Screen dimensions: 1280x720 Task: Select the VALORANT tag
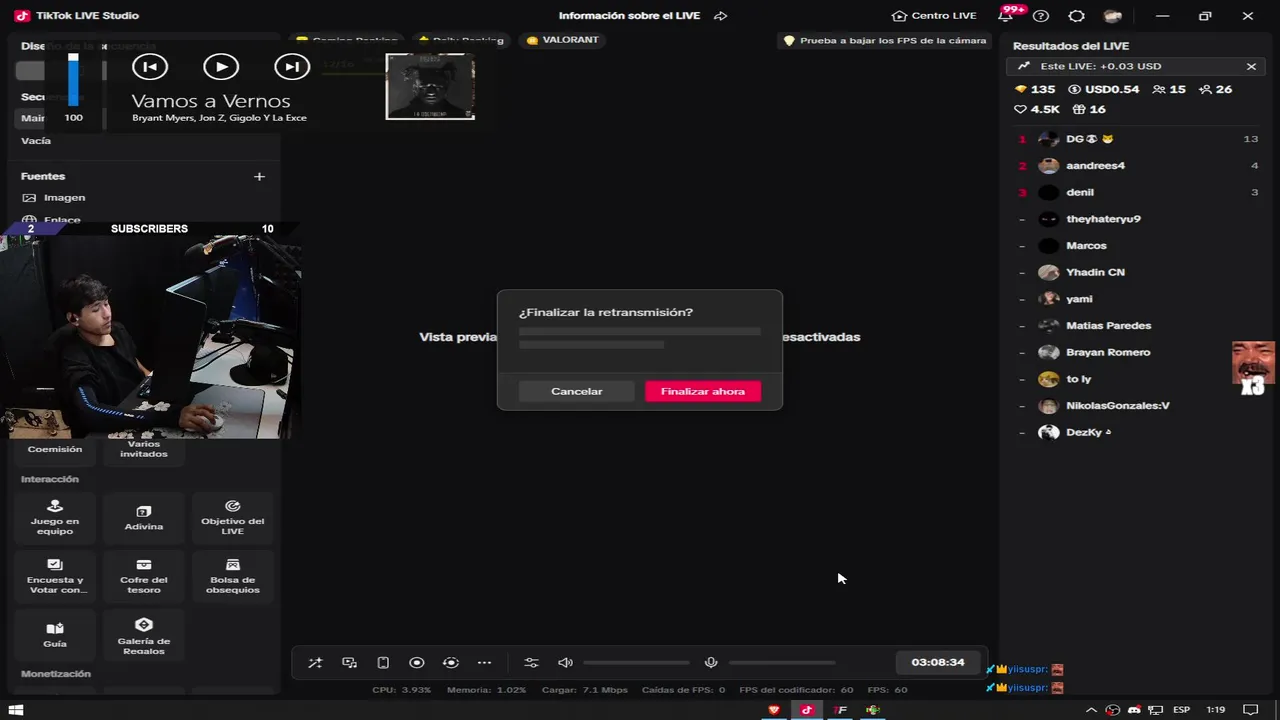coord(562,40)
